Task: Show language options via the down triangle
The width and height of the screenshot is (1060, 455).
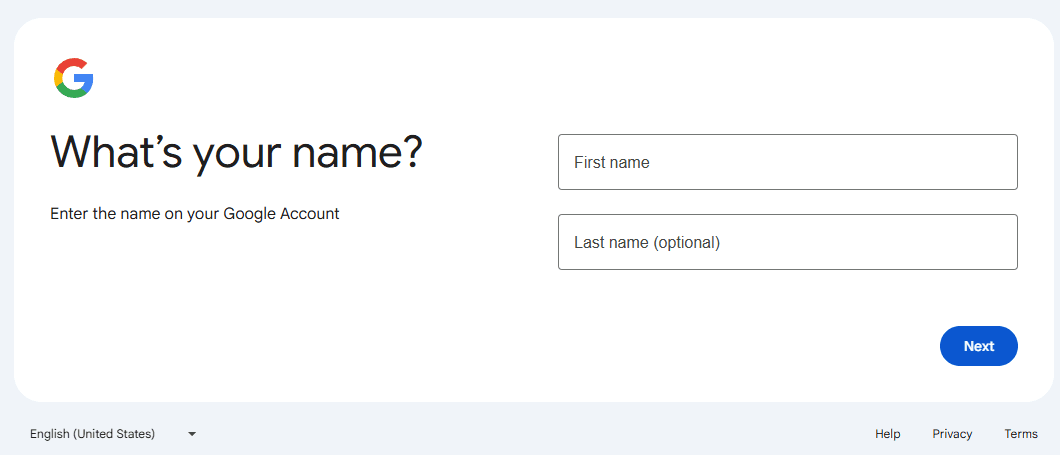Action: (x=192, y=434)
